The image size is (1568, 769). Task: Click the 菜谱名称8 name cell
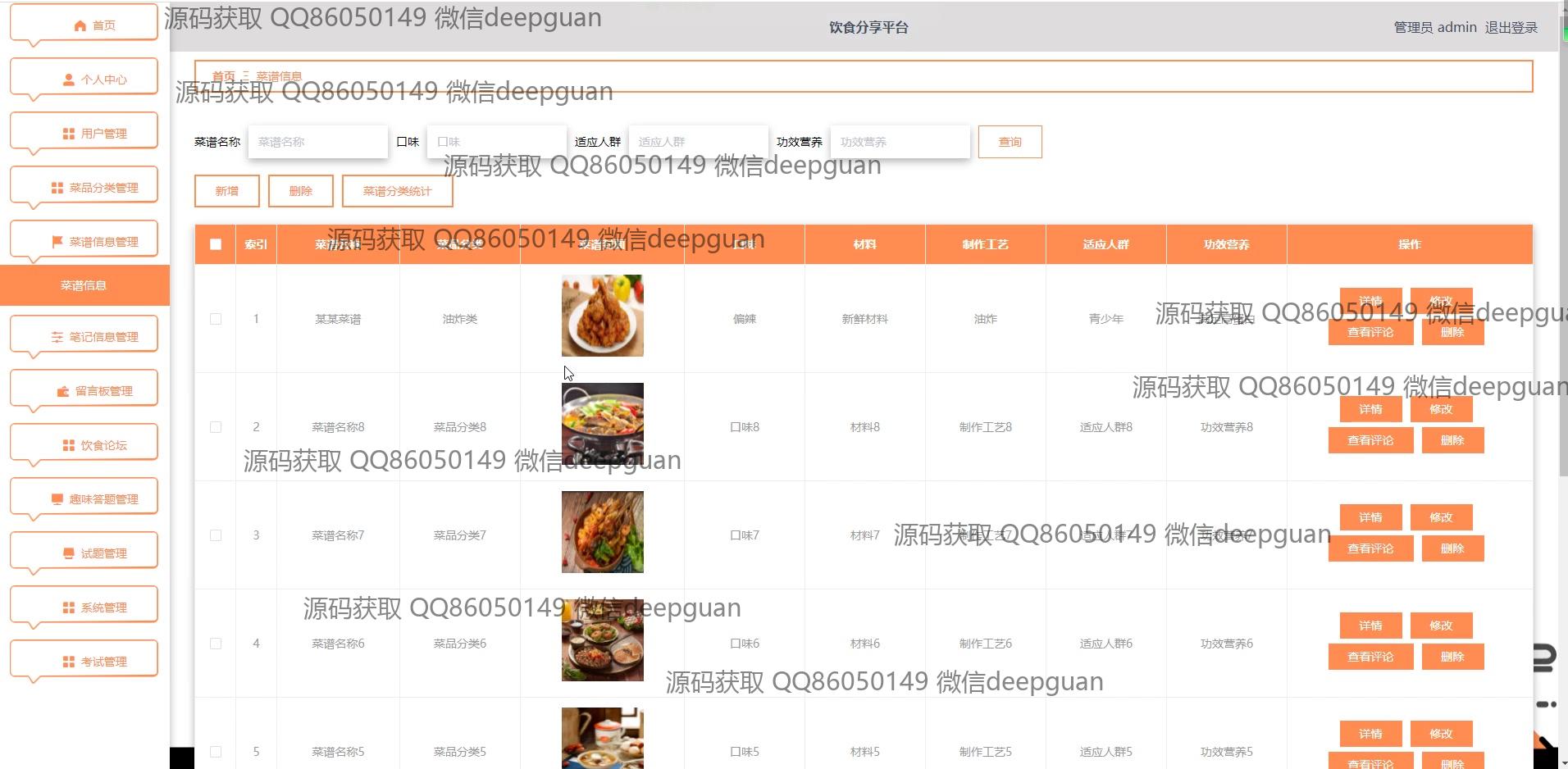pyautogui.click(x=339, y=427)
